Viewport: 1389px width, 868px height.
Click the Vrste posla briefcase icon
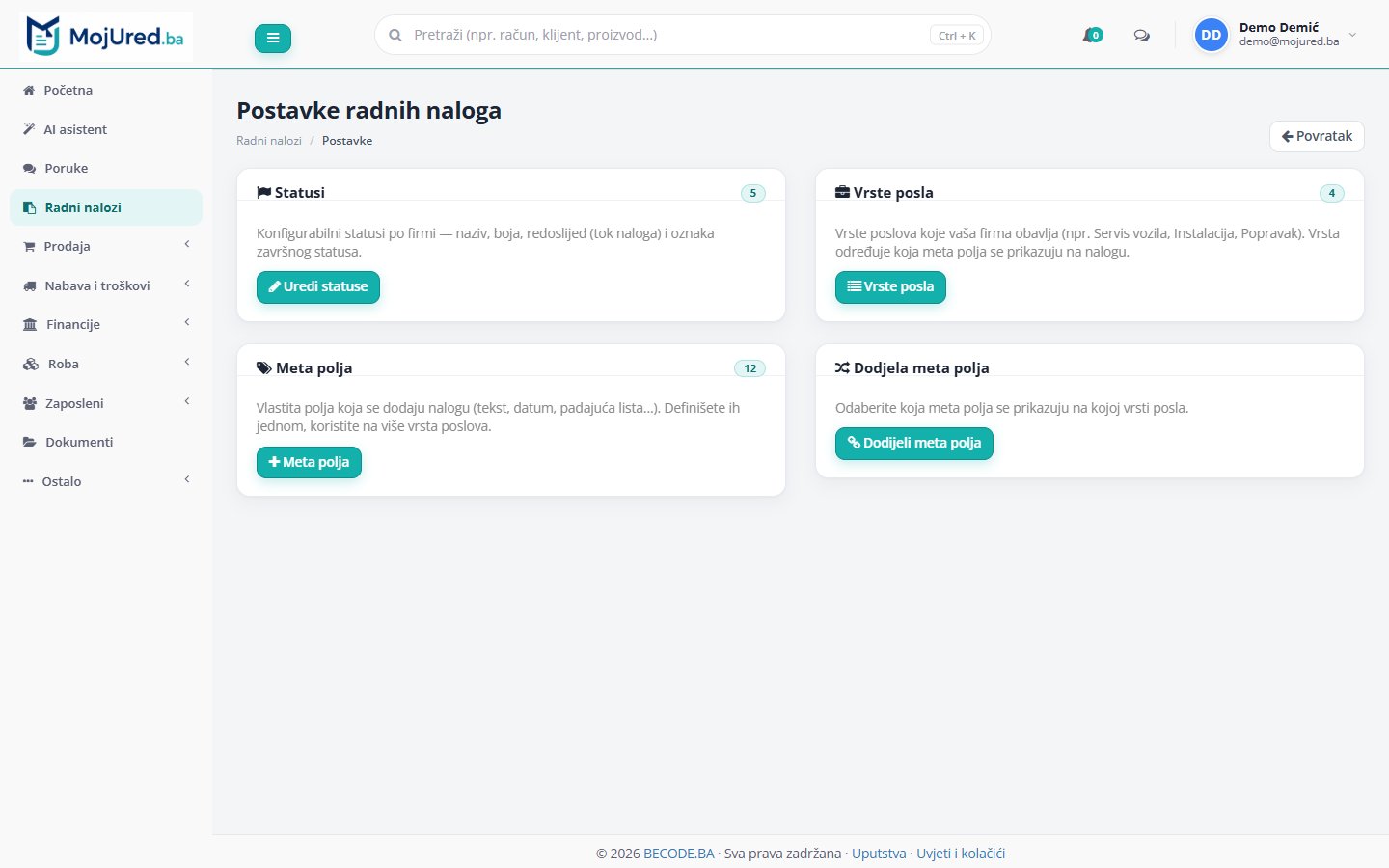coord(842,192)
